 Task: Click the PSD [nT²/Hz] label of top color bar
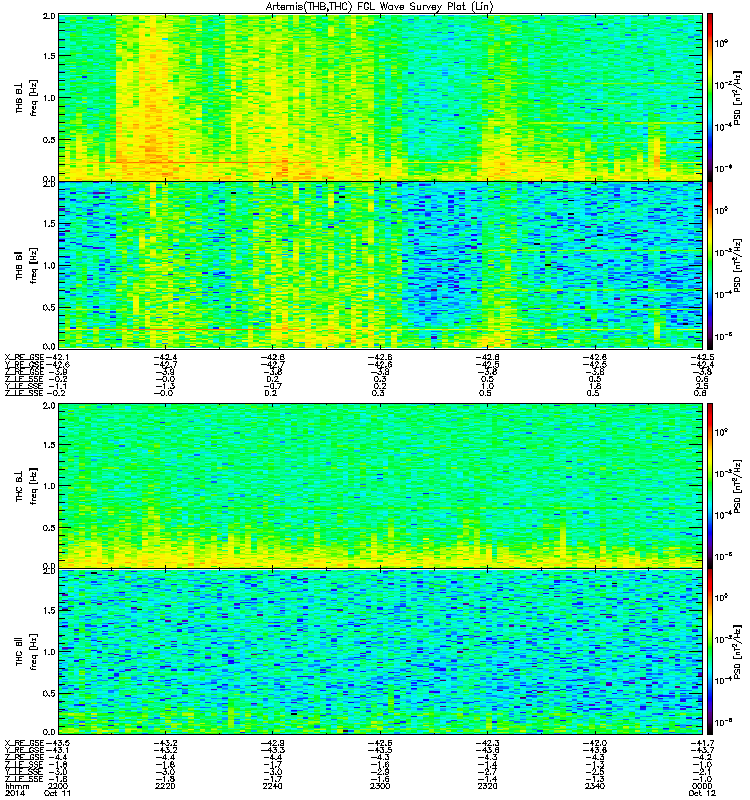point(738,98)
